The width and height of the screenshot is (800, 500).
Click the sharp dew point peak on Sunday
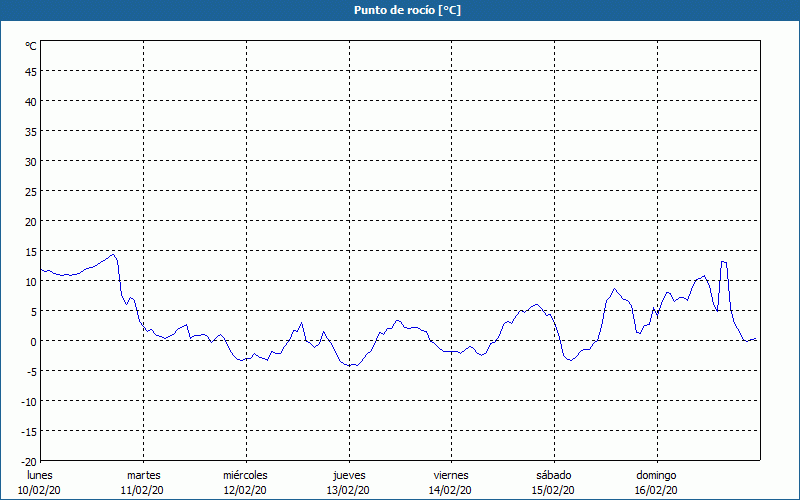723,262
